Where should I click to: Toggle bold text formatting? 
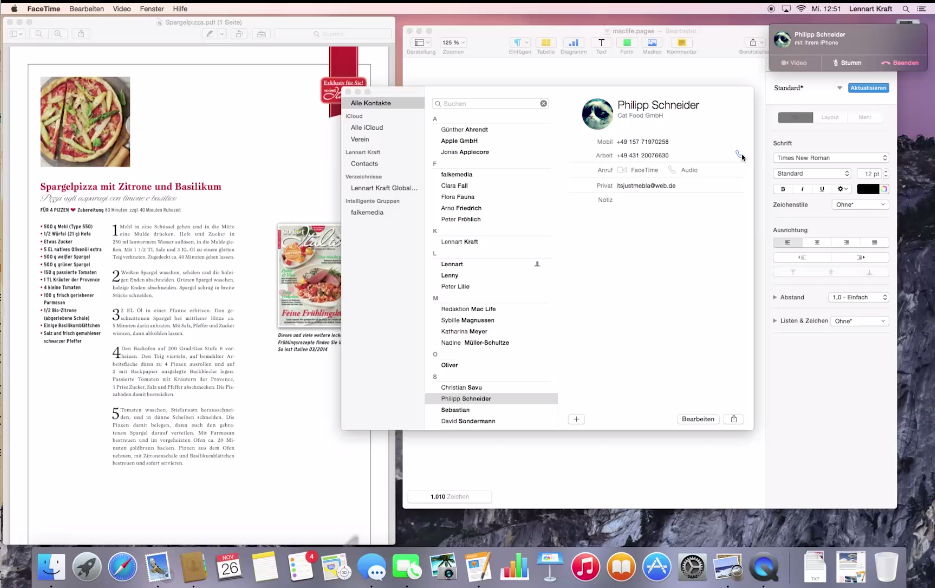coord(783,189)
